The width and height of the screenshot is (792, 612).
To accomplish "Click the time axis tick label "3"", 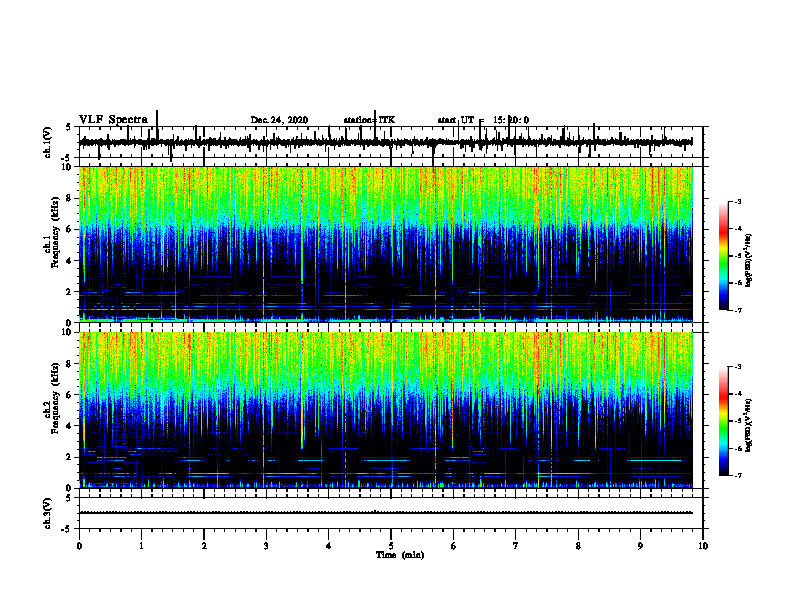I will tap(266, 546).
